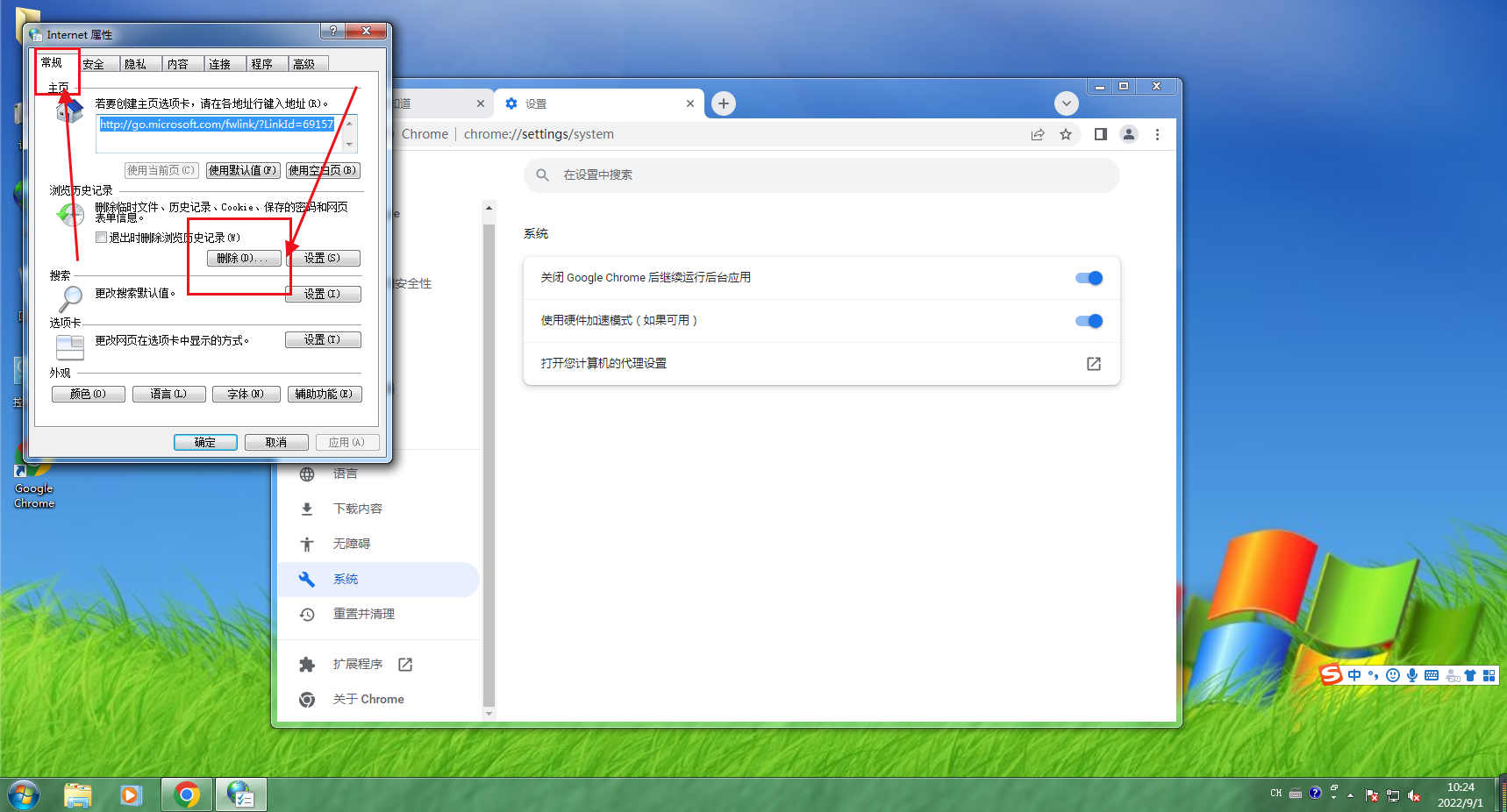Screen dimensions: 1507x812
Task: Open a new Chrome tab with plus
Action: 723,103
